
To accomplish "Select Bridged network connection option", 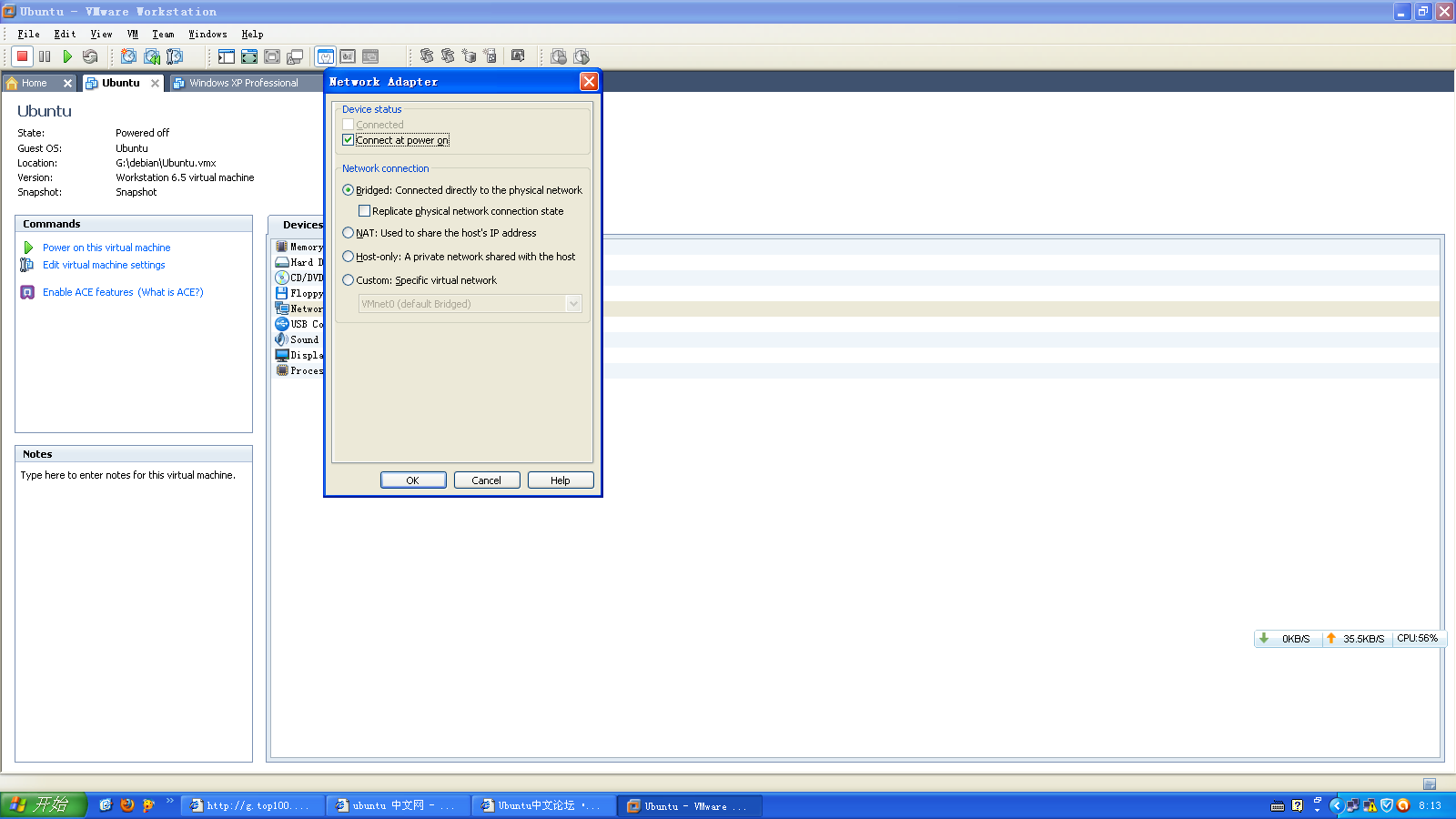I will coord(348,190).
